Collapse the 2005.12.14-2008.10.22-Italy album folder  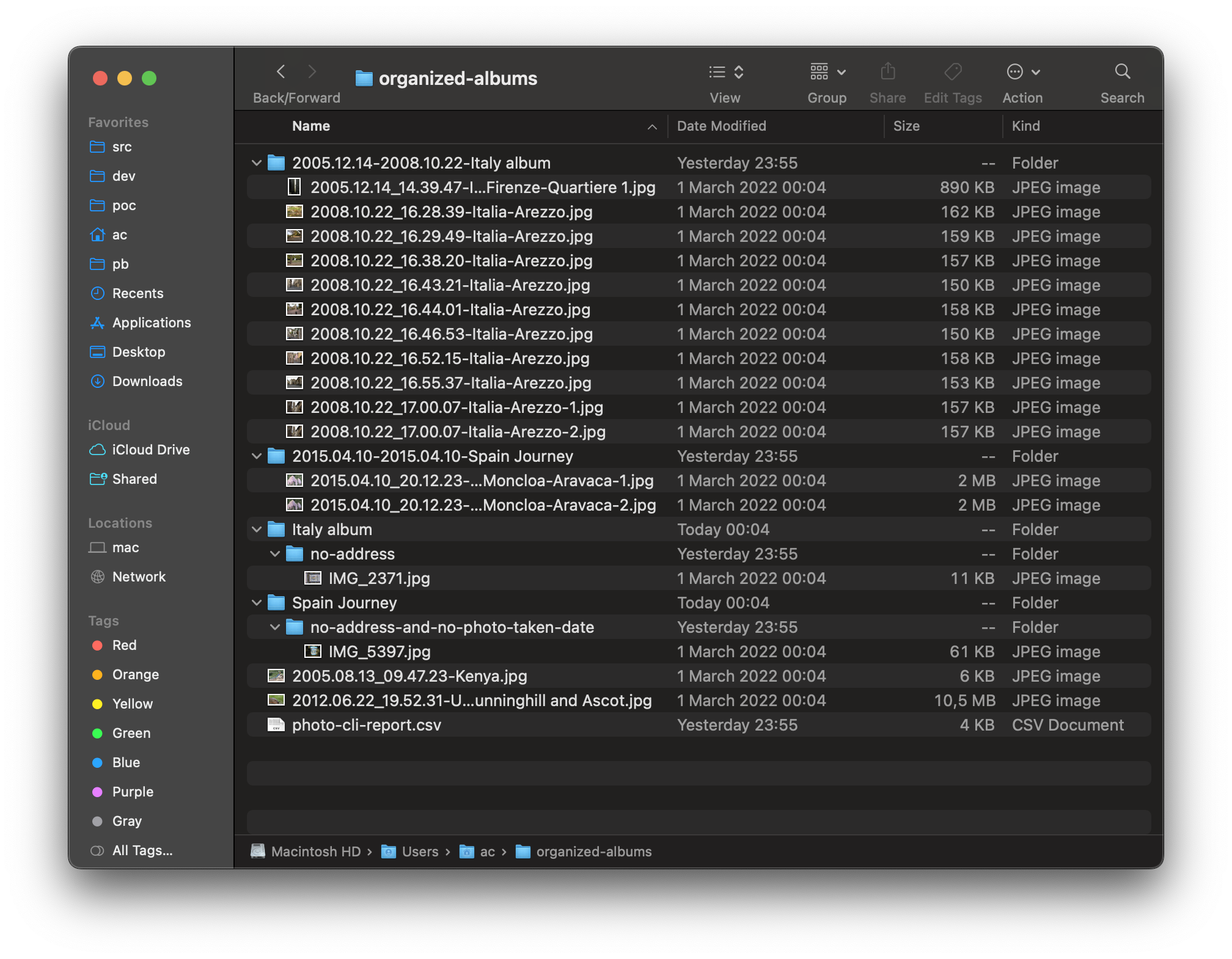pyautogui.click(x=255, y=162)
